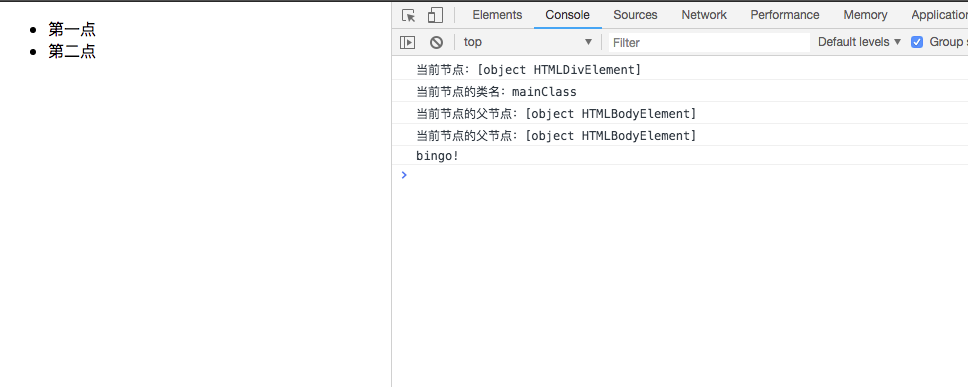Open the Default levels dropdown

[859, 42]
